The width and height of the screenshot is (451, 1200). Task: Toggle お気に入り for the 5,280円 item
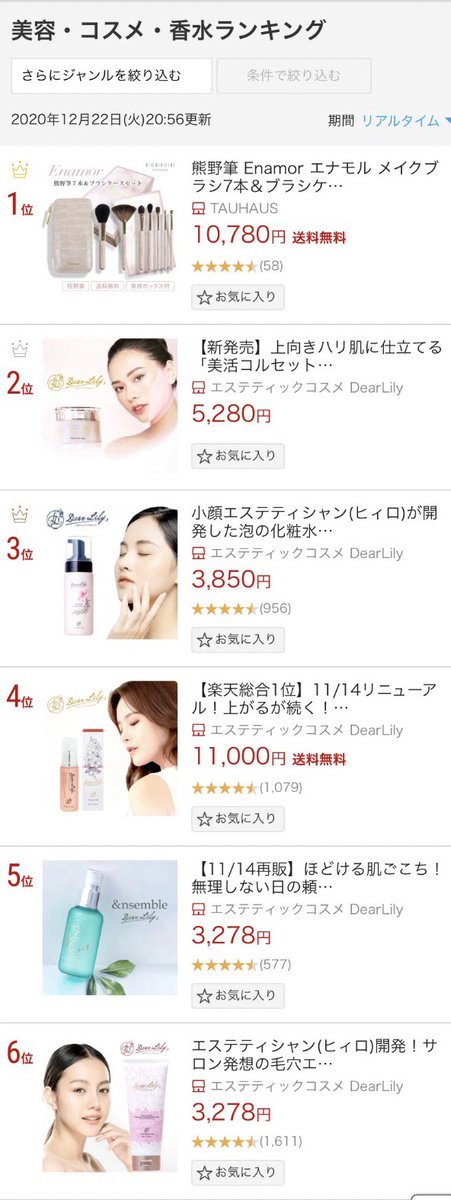238,456
